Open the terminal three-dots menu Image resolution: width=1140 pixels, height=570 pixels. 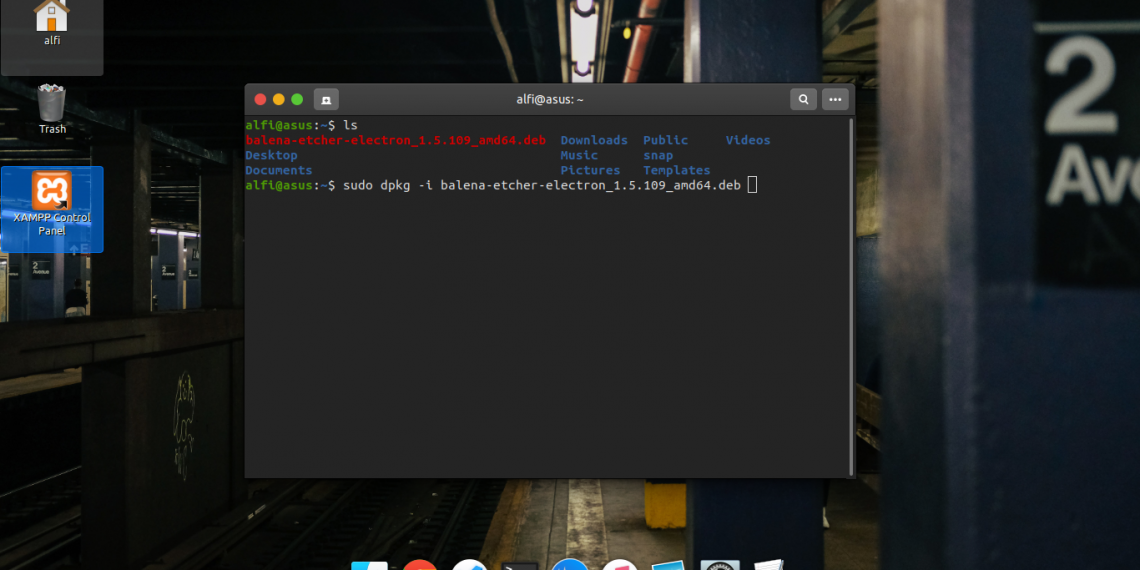pyautogui.click(x=835, y=99)
